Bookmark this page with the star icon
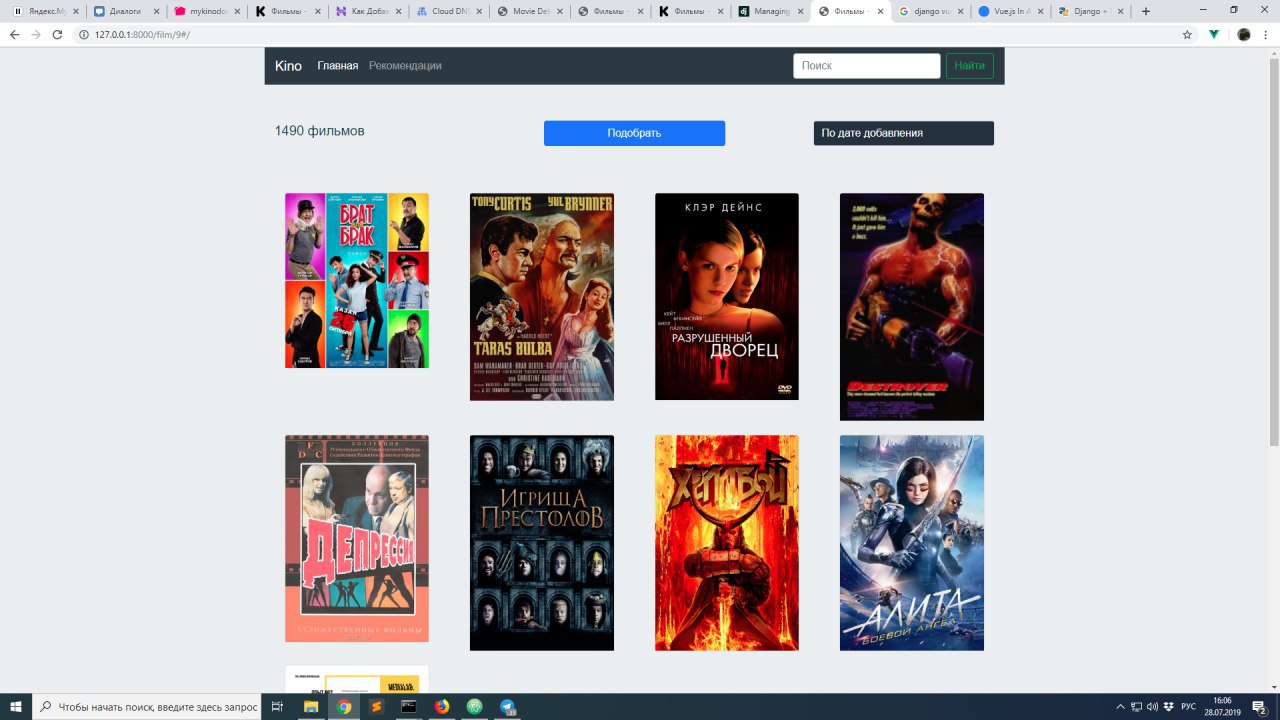The image size is (1280, 720). coord(1187,34)
